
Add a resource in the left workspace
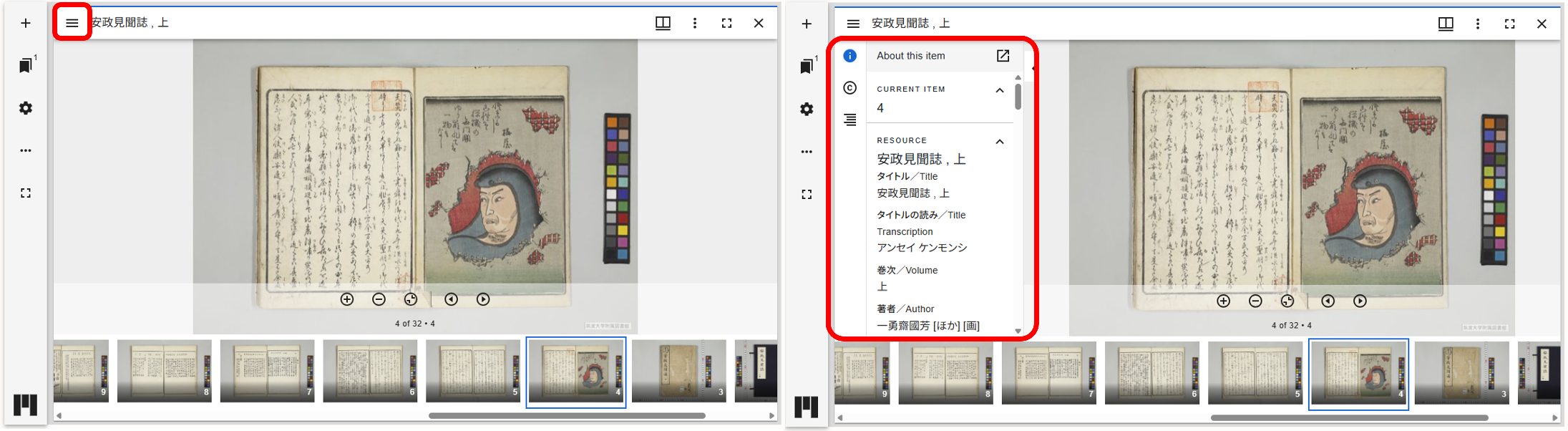coord(26,23)
